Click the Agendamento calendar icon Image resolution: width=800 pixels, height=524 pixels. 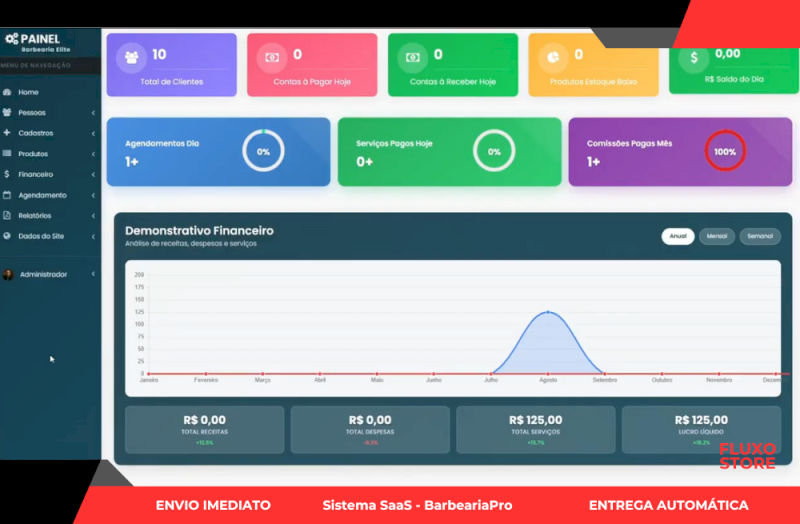click(8, 195)
